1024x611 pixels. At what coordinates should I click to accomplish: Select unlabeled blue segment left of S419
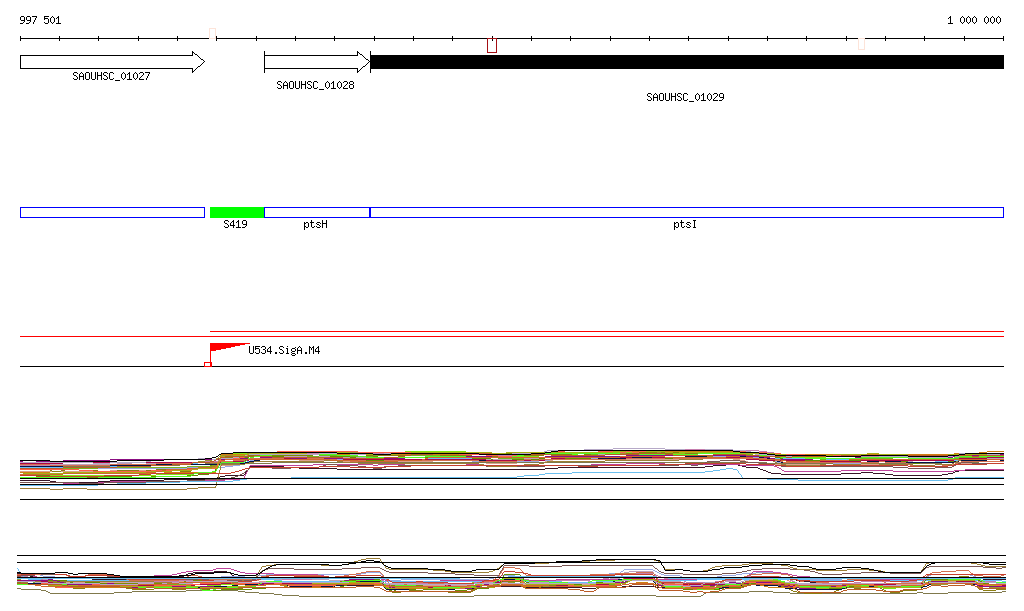click(x=112, y=212)
